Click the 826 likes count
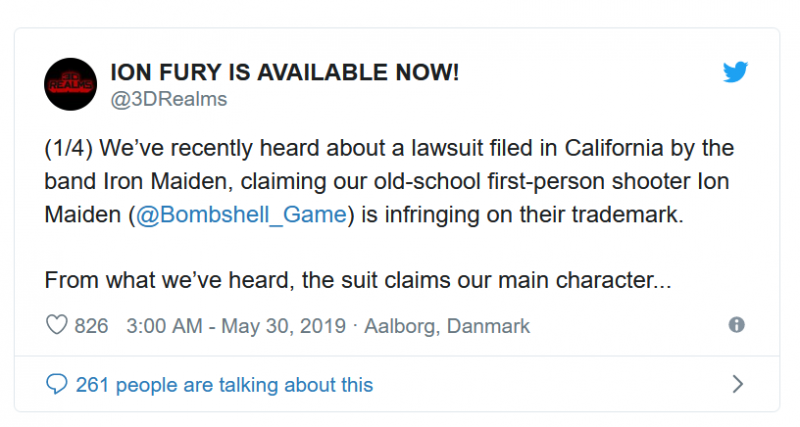This screenshot has width=800, height=427. [x=91, y=325]
